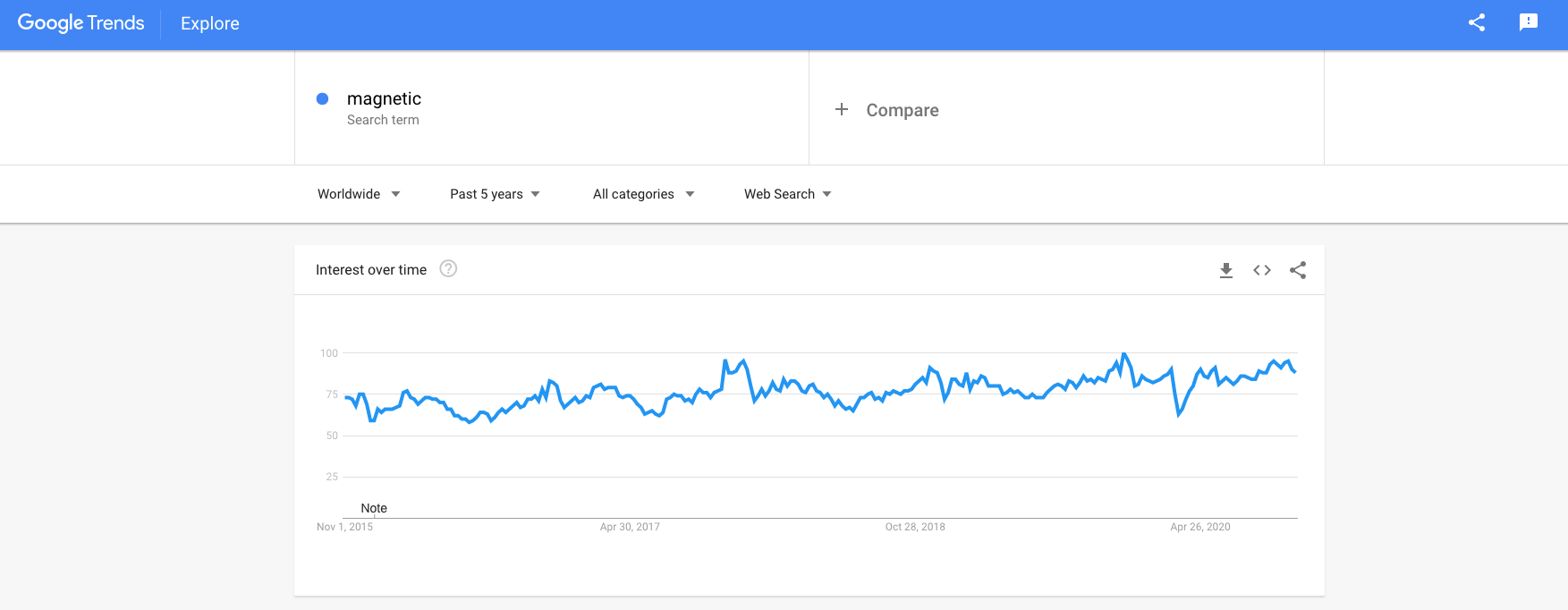The image size is (1568, 610).
Task: Click the blue series dot beside magnetic
Action: (323, 98)
